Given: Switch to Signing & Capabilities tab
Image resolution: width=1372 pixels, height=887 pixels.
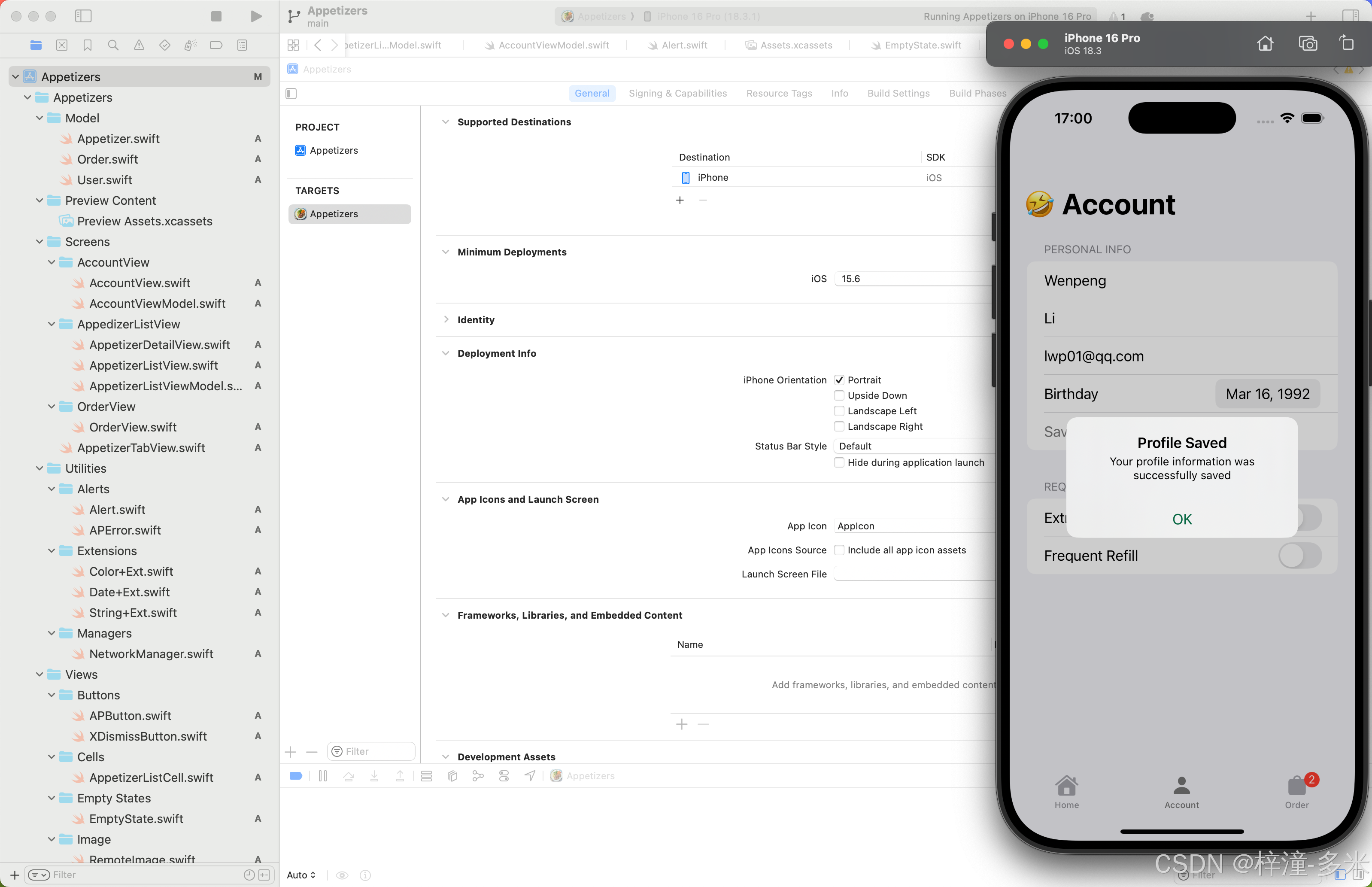Looking at the screenshot, I should pos(677,93).
